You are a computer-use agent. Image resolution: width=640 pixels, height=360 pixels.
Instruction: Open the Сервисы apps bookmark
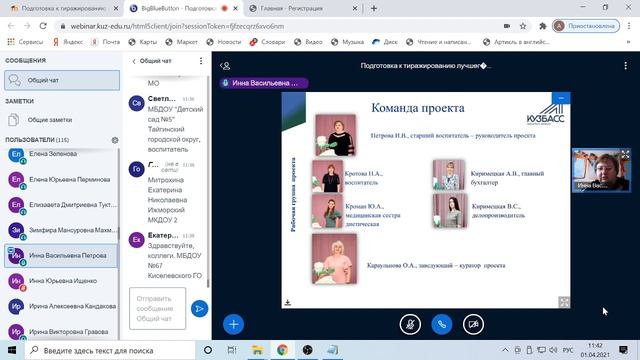25,42
